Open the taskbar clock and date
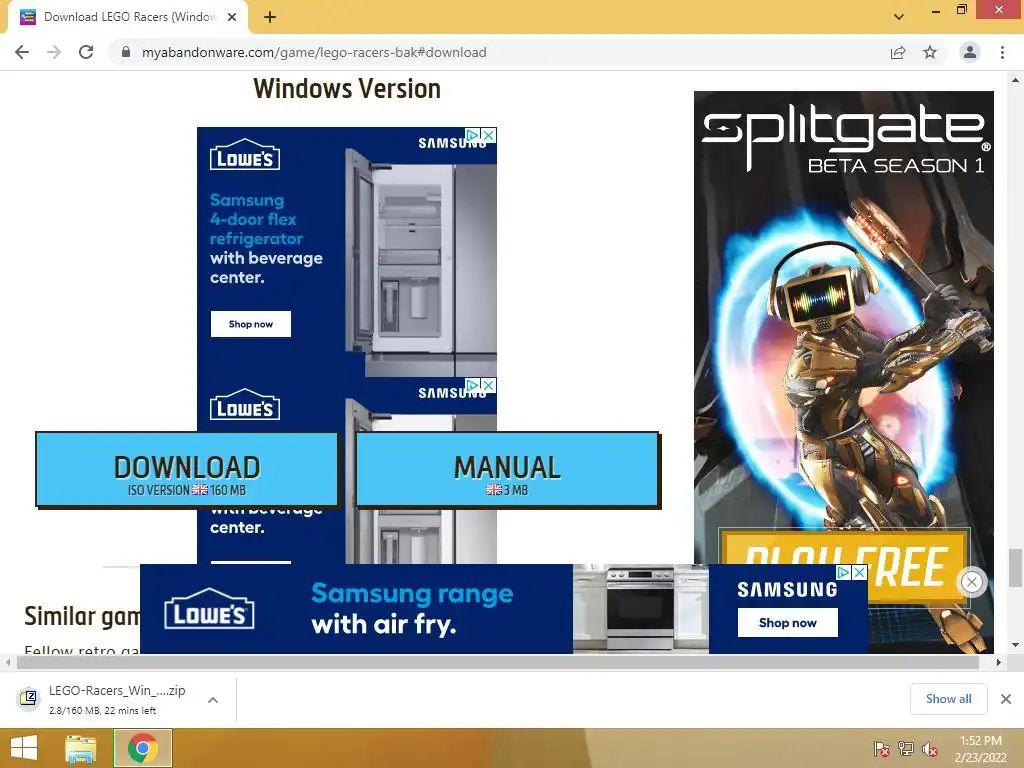The image size is (1024, 768). [x=981, y=749]
